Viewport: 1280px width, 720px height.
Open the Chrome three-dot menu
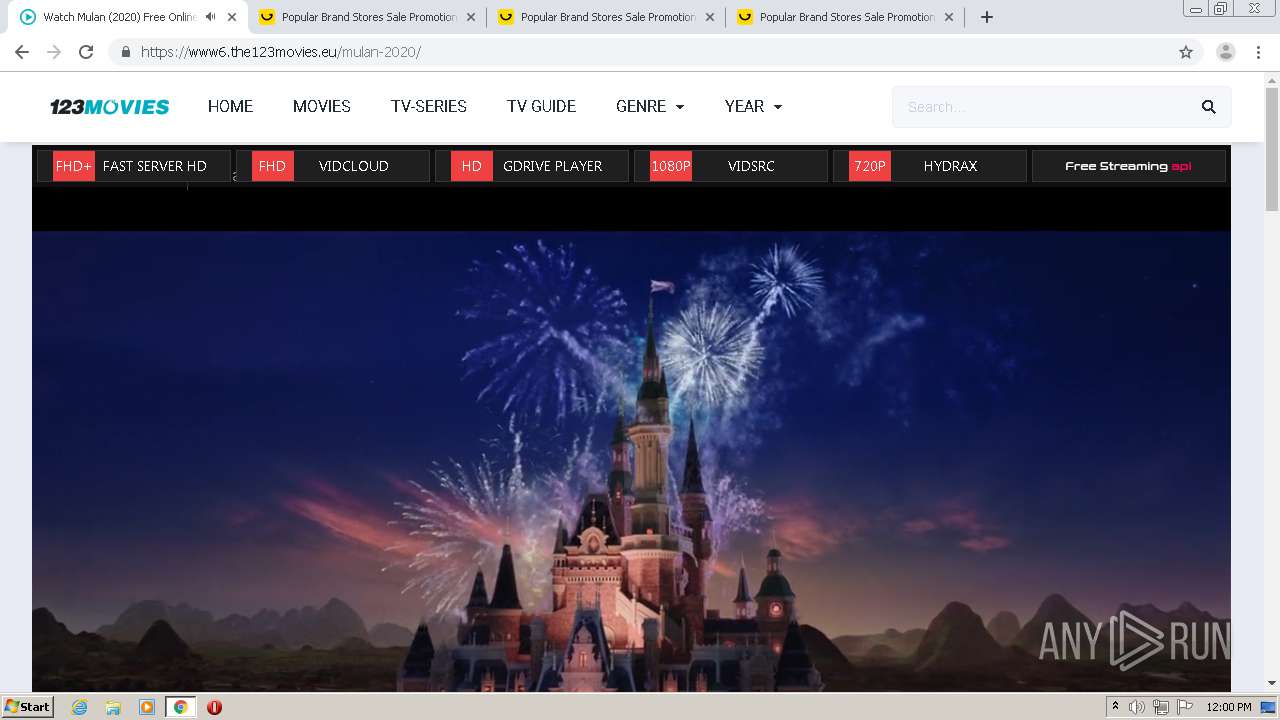1259,52
